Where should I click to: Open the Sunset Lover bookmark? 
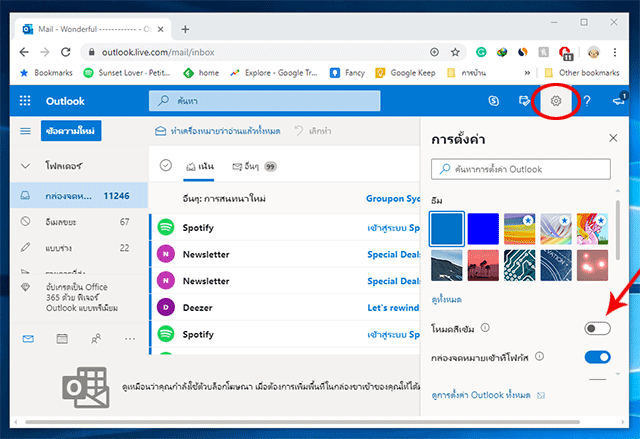pos(127,73)
